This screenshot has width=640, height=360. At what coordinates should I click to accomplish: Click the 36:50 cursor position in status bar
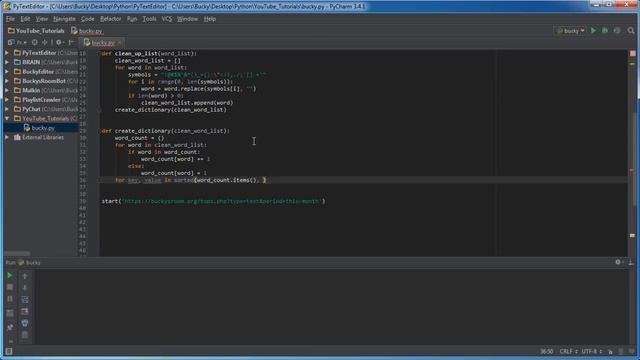click(547, 351)
